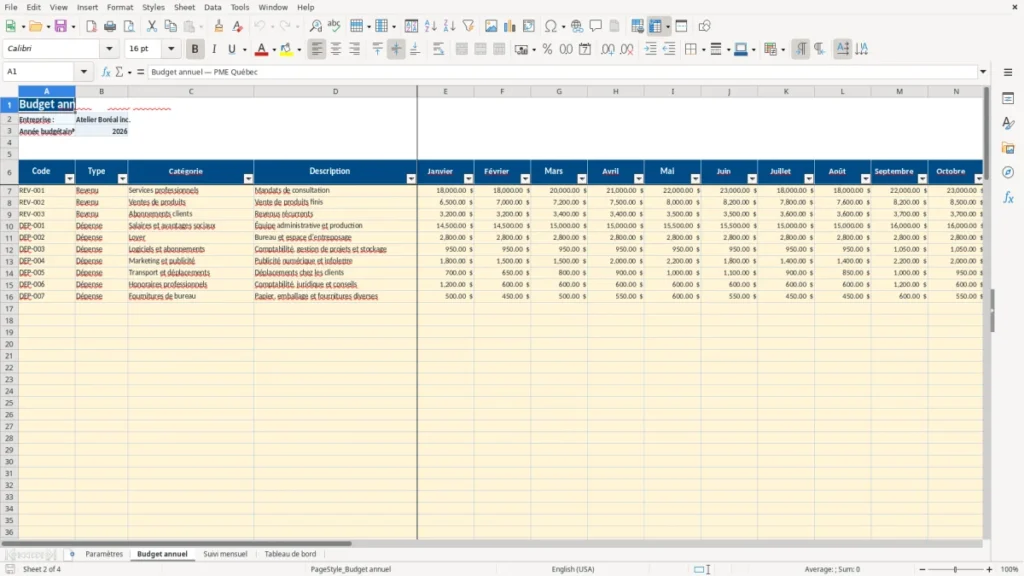Select row header 10
The height and width of the screenshot is (576, 1024).
click(9, 226)
